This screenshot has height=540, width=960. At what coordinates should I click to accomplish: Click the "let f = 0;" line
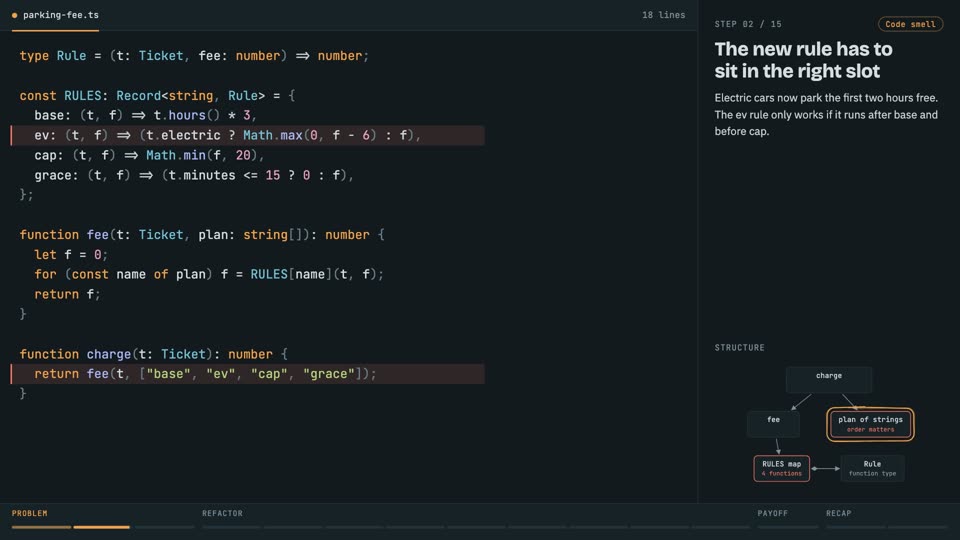(71, 255)
